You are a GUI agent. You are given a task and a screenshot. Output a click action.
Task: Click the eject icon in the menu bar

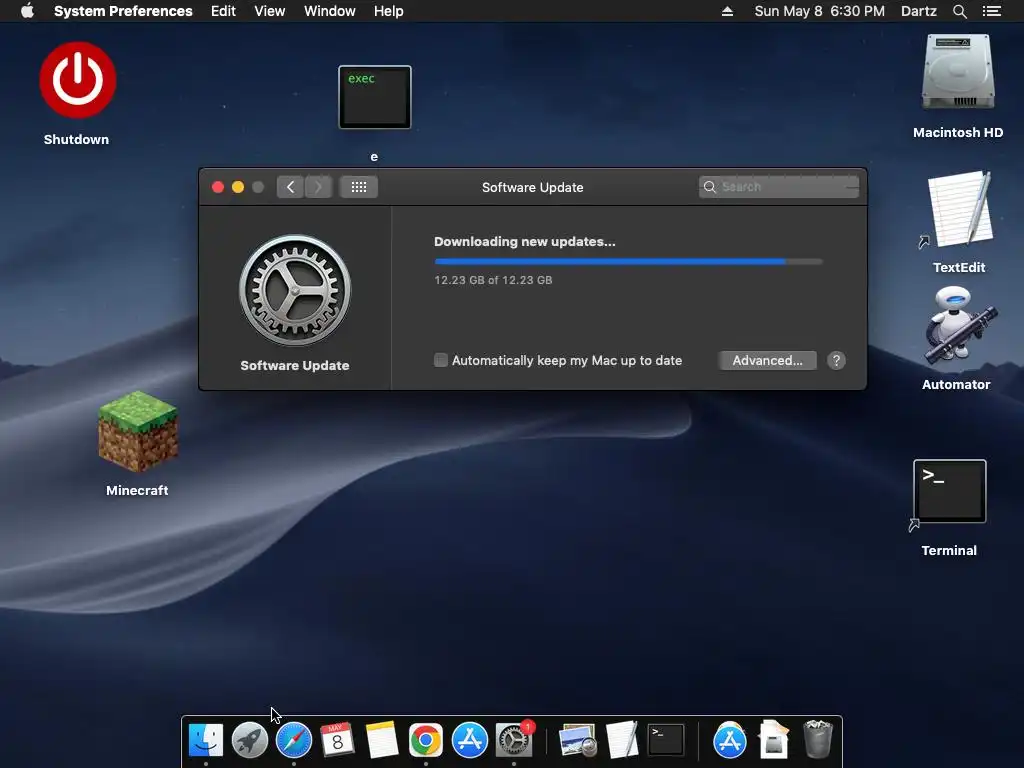coord(728,11)
